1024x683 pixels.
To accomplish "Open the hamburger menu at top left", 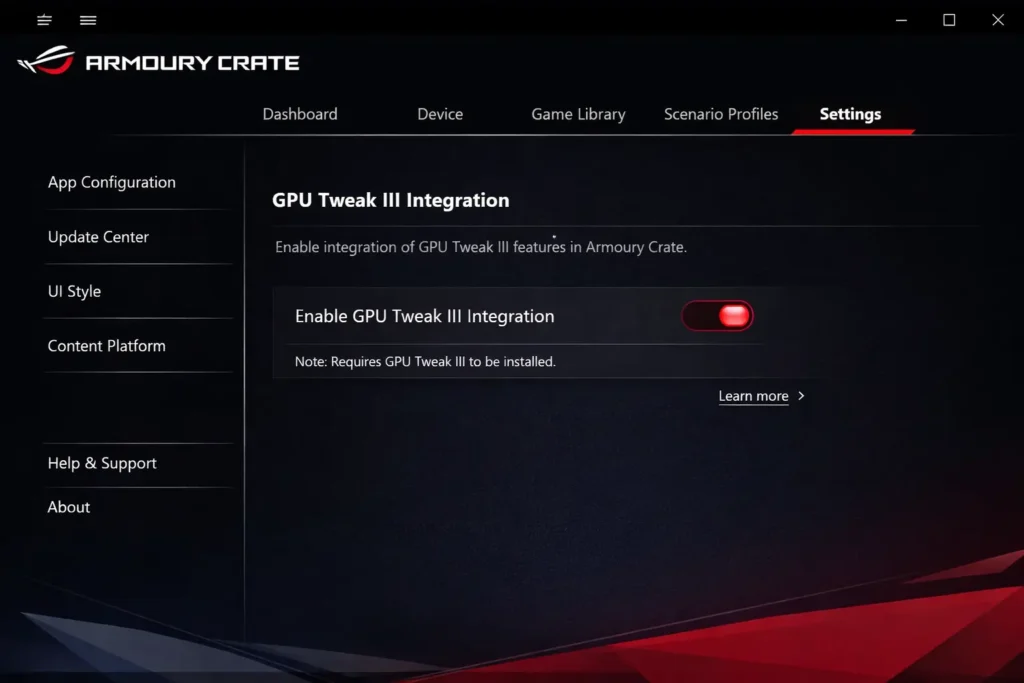I will click(88, 20).
